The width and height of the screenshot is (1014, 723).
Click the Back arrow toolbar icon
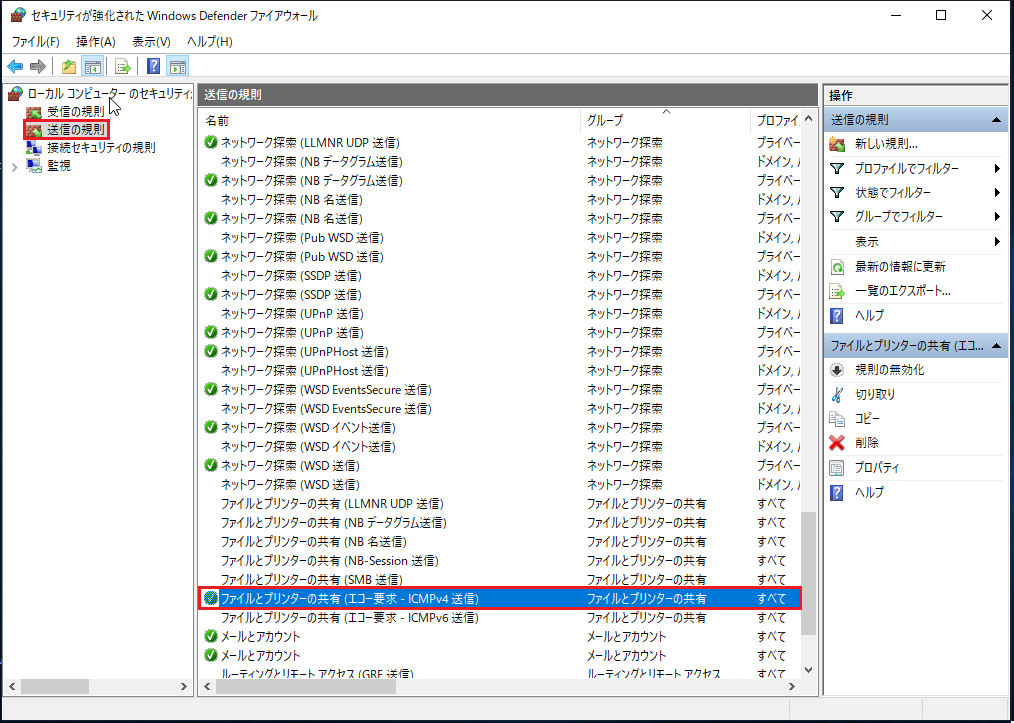coord(15,66)
